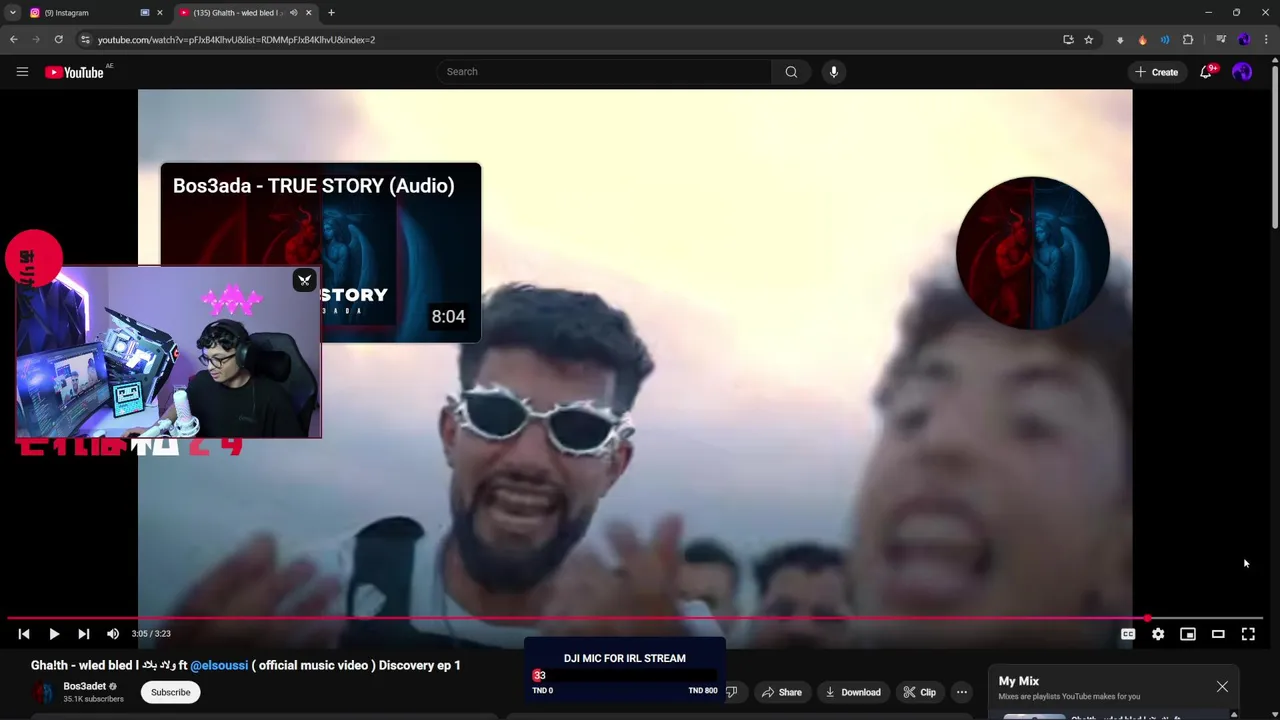Click the round channel end-screen thumbnail

tap(1033, 253)
